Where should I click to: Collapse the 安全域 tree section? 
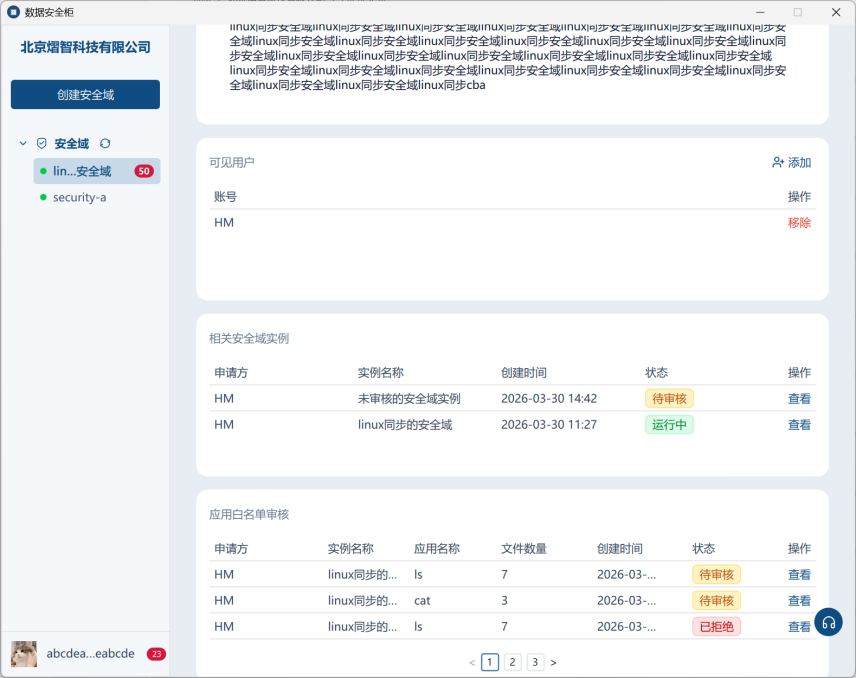pyautogui.click(x=23, y=144)
